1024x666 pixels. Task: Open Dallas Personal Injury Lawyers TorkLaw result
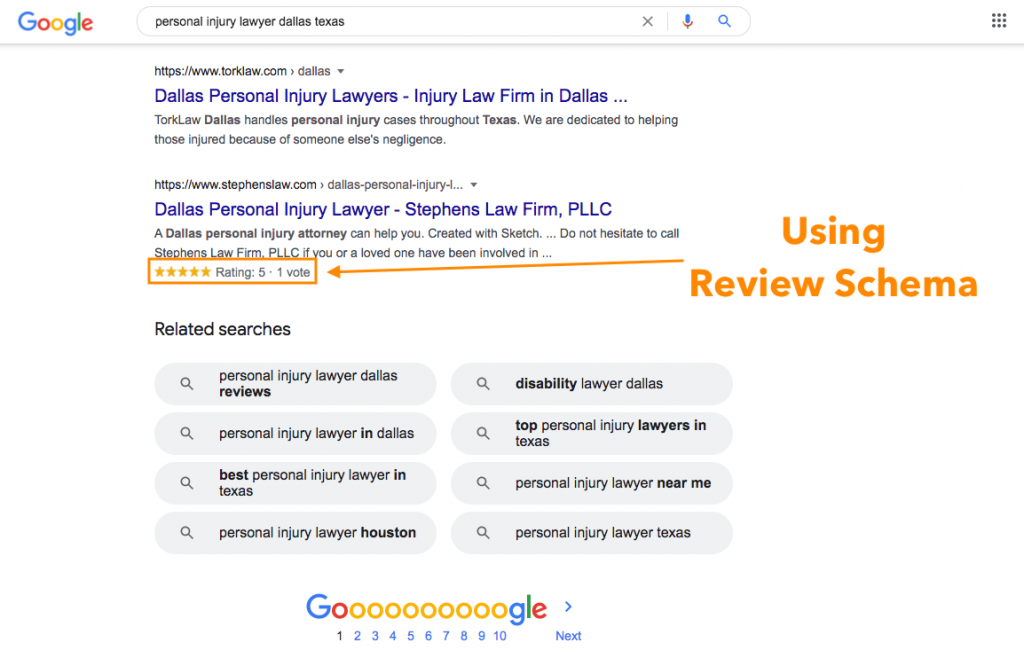[391, 96]
